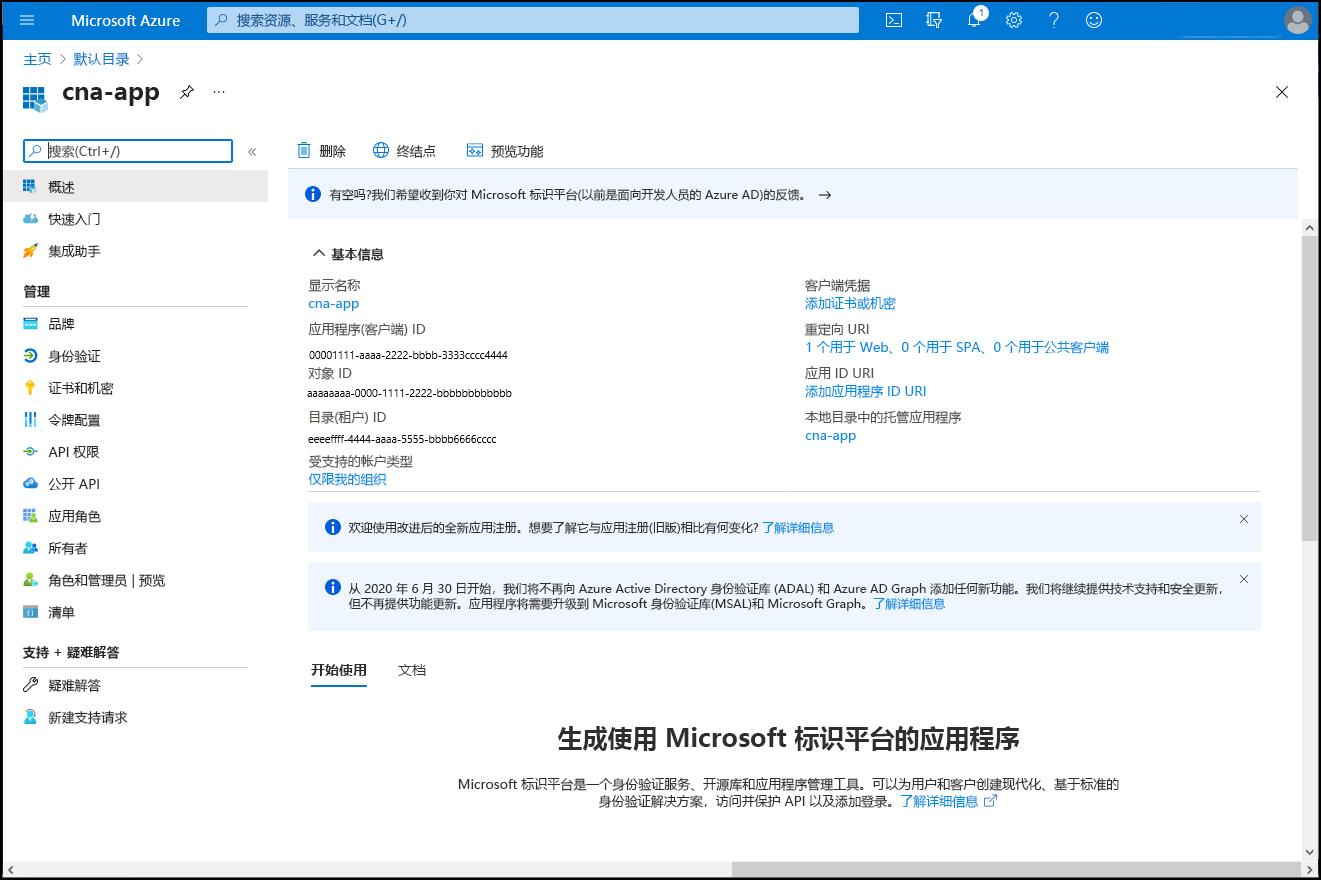Click the 删除 toolbar button
The height and width of the screenshot is (880, 1321).
coord(321,151)
